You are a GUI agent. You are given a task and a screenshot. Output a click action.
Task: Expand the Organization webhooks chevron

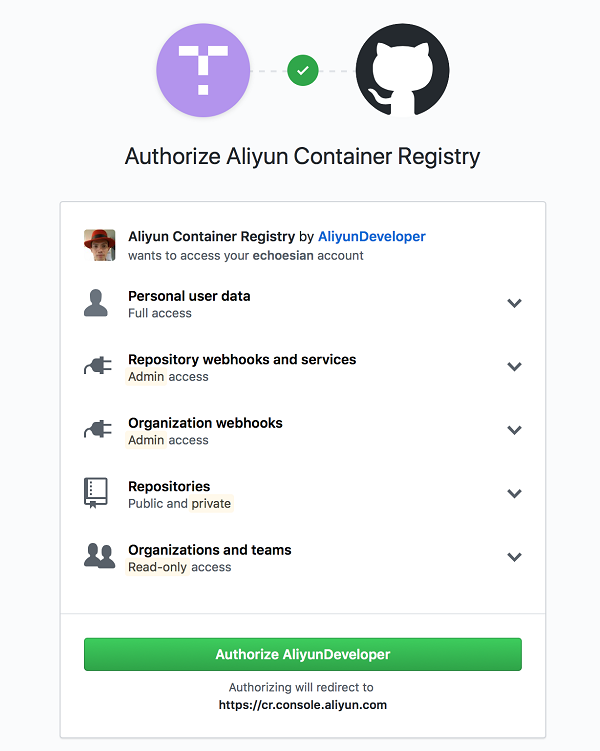coord(514,430)
